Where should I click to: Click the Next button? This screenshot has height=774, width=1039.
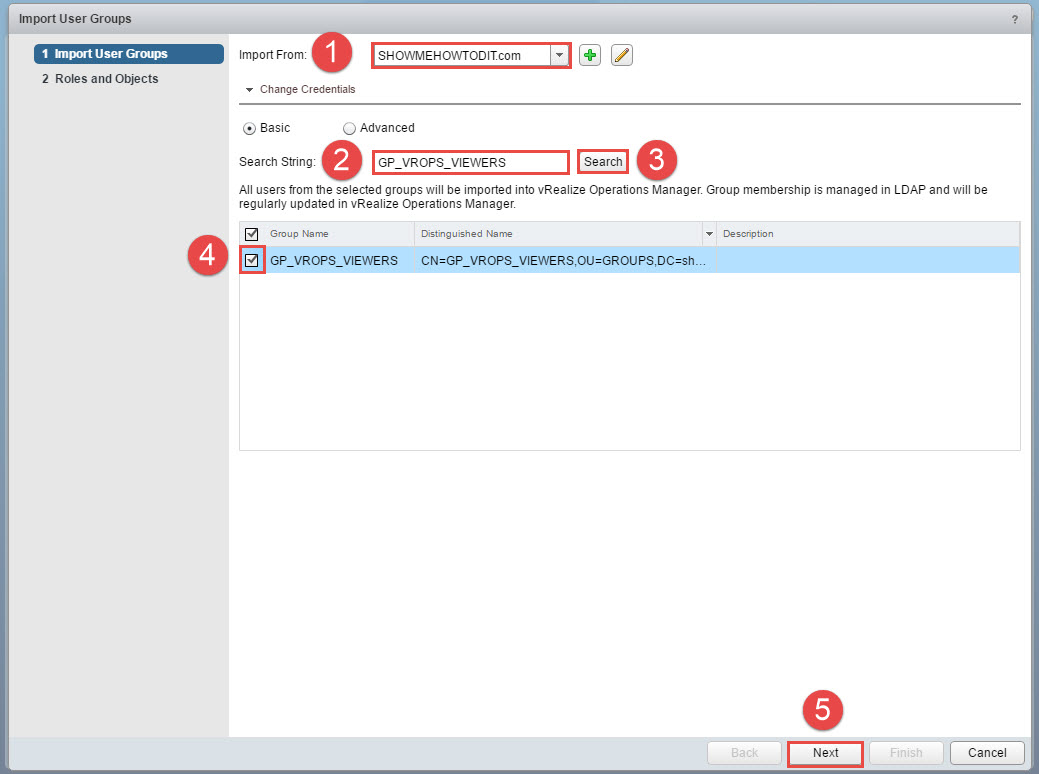point(826,753)
